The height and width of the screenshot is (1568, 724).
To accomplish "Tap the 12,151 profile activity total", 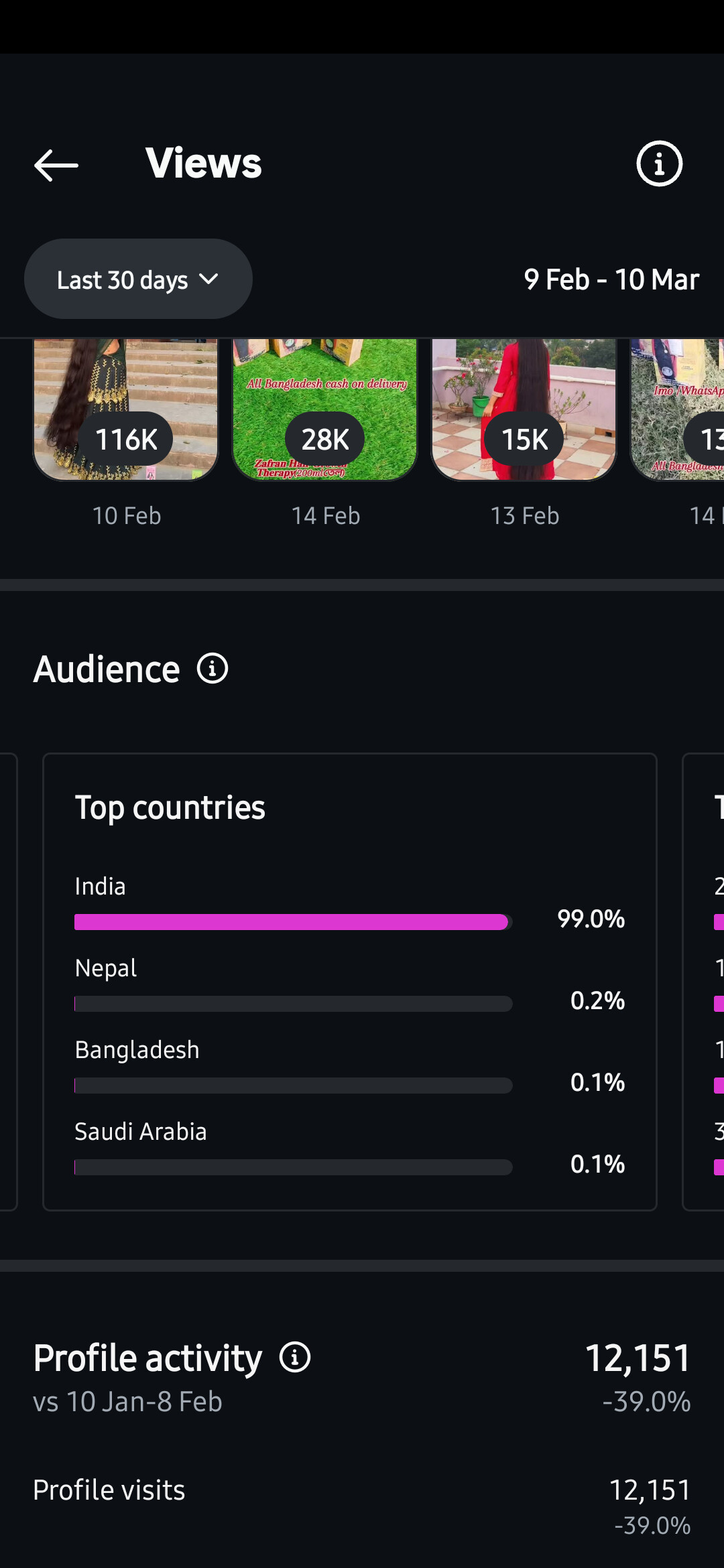I will click(x=638, y=1358).
